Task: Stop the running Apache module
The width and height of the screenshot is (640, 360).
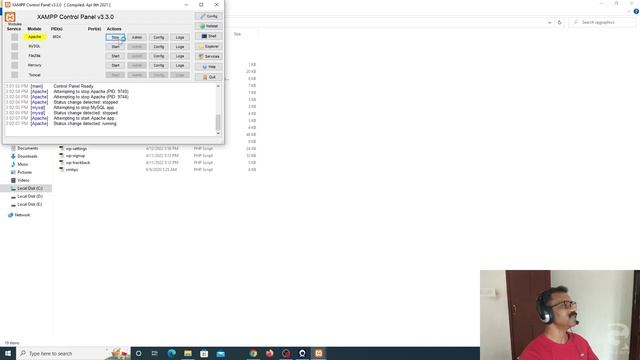Action: tap(116, 37)
